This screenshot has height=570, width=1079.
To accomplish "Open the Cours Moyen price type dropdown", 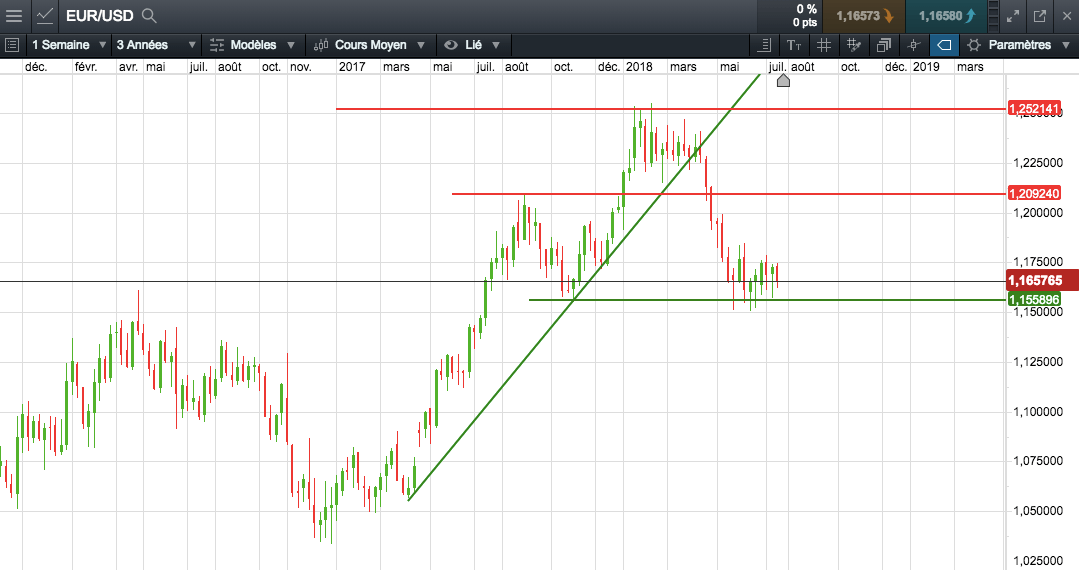I will point(370,45).
